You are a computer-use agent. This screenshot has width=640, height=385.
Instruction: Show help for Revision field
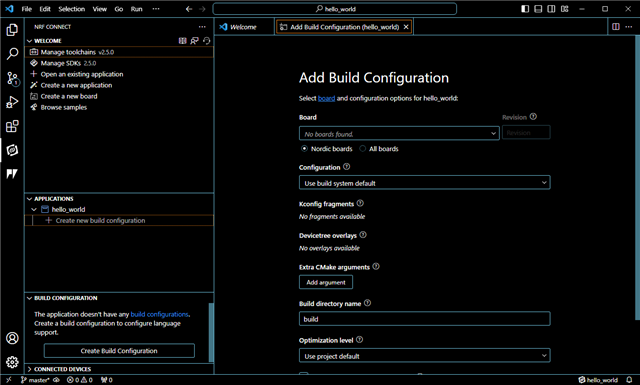533,117
